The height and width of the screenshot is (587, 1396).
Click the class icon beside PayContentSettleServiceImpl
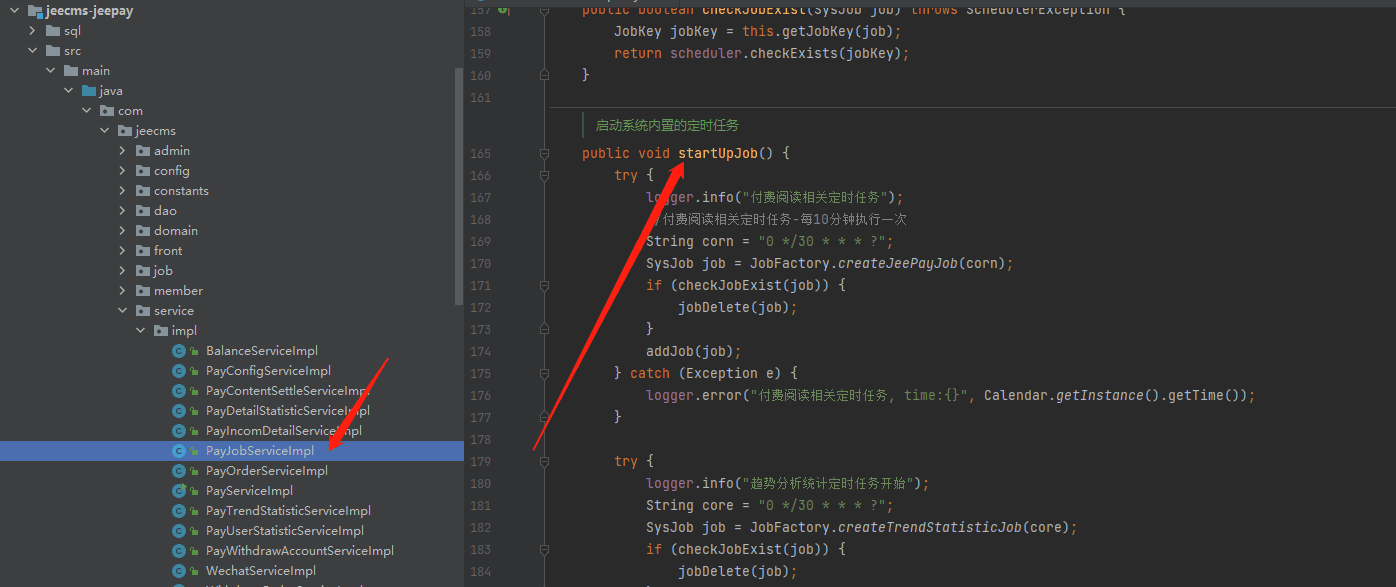[179, 391]
